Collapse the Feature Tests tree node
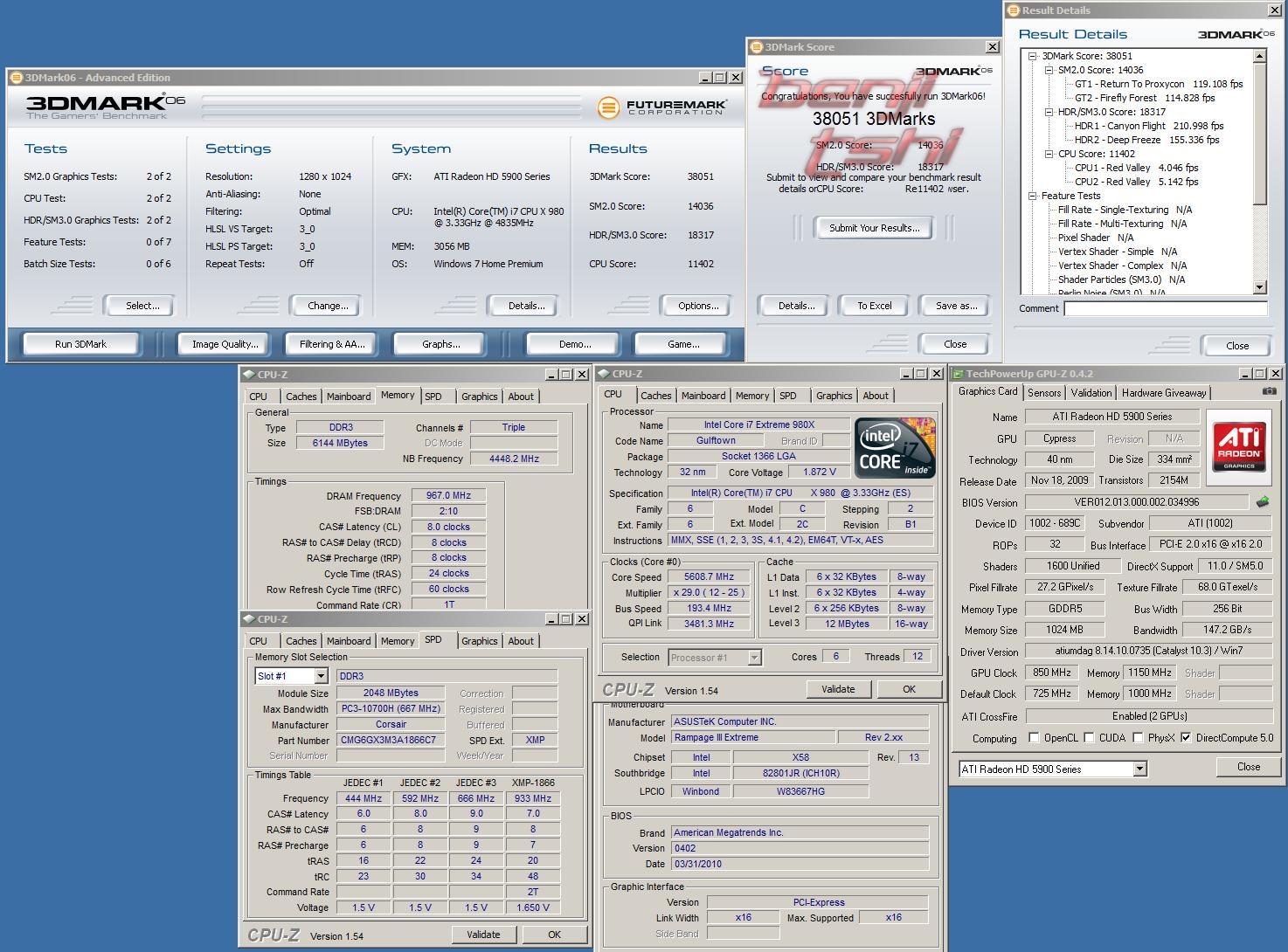 [1032, 196]
